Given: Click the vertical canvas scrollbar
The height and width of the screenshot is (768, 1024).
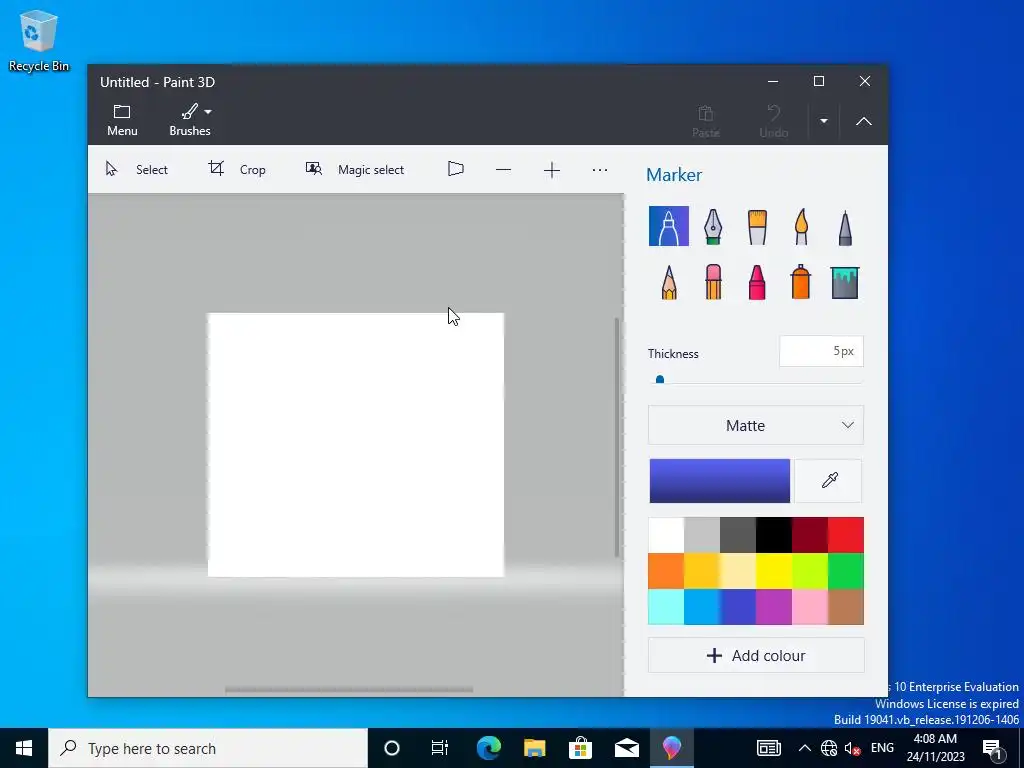Looking at the screenshot, I should [x=616, y=437].
